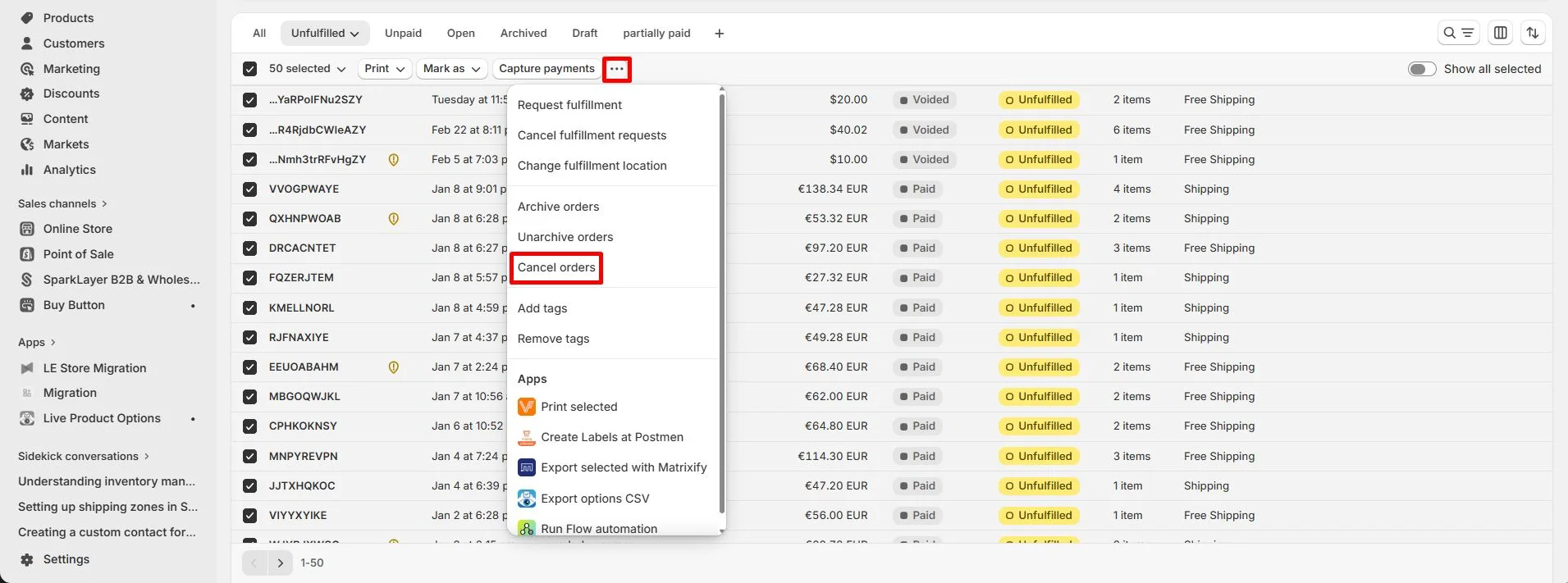The height and width of the screenshot is (583, 1568).
Task: Open the Mark as dropdown
Action: [452, 69]
